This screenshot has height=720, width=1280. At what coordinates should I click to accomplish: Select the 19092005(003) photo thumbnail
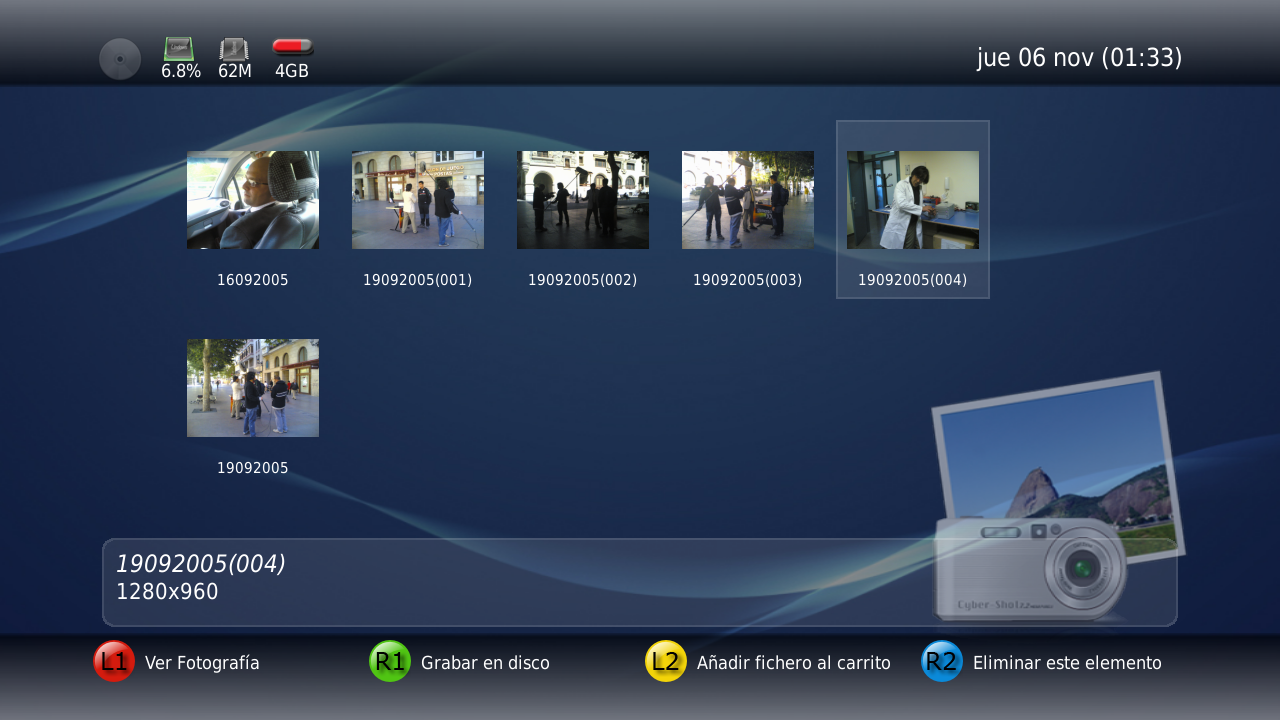[x=748, y=200]
